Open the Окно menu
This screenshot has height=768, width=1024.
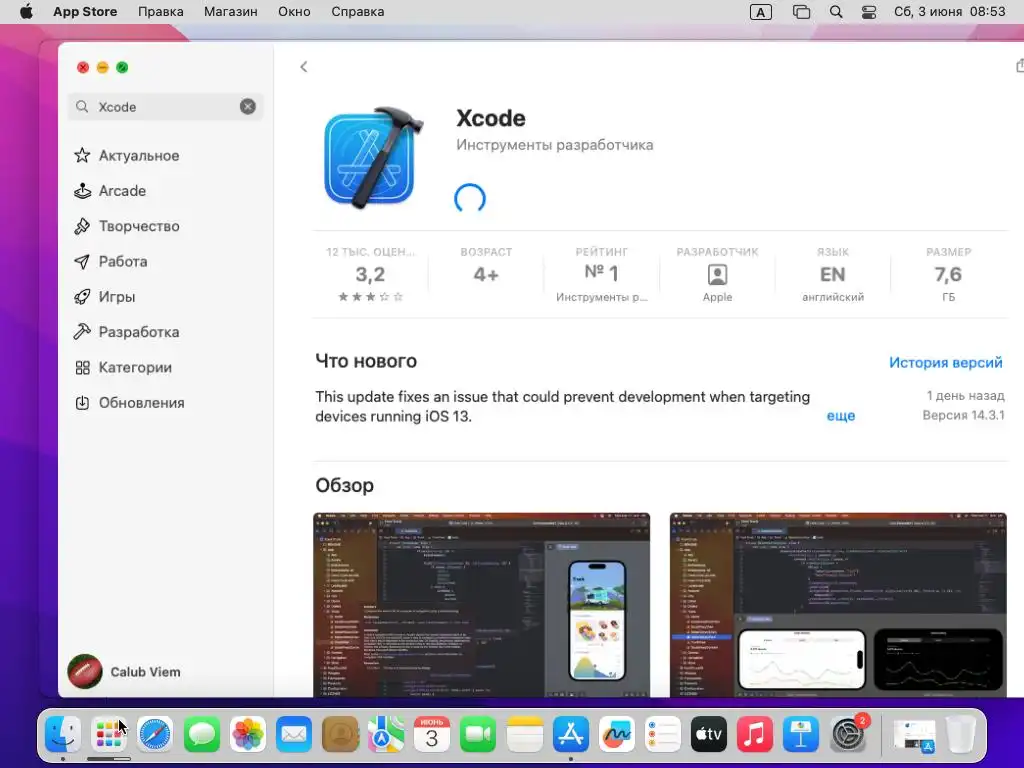294,12
